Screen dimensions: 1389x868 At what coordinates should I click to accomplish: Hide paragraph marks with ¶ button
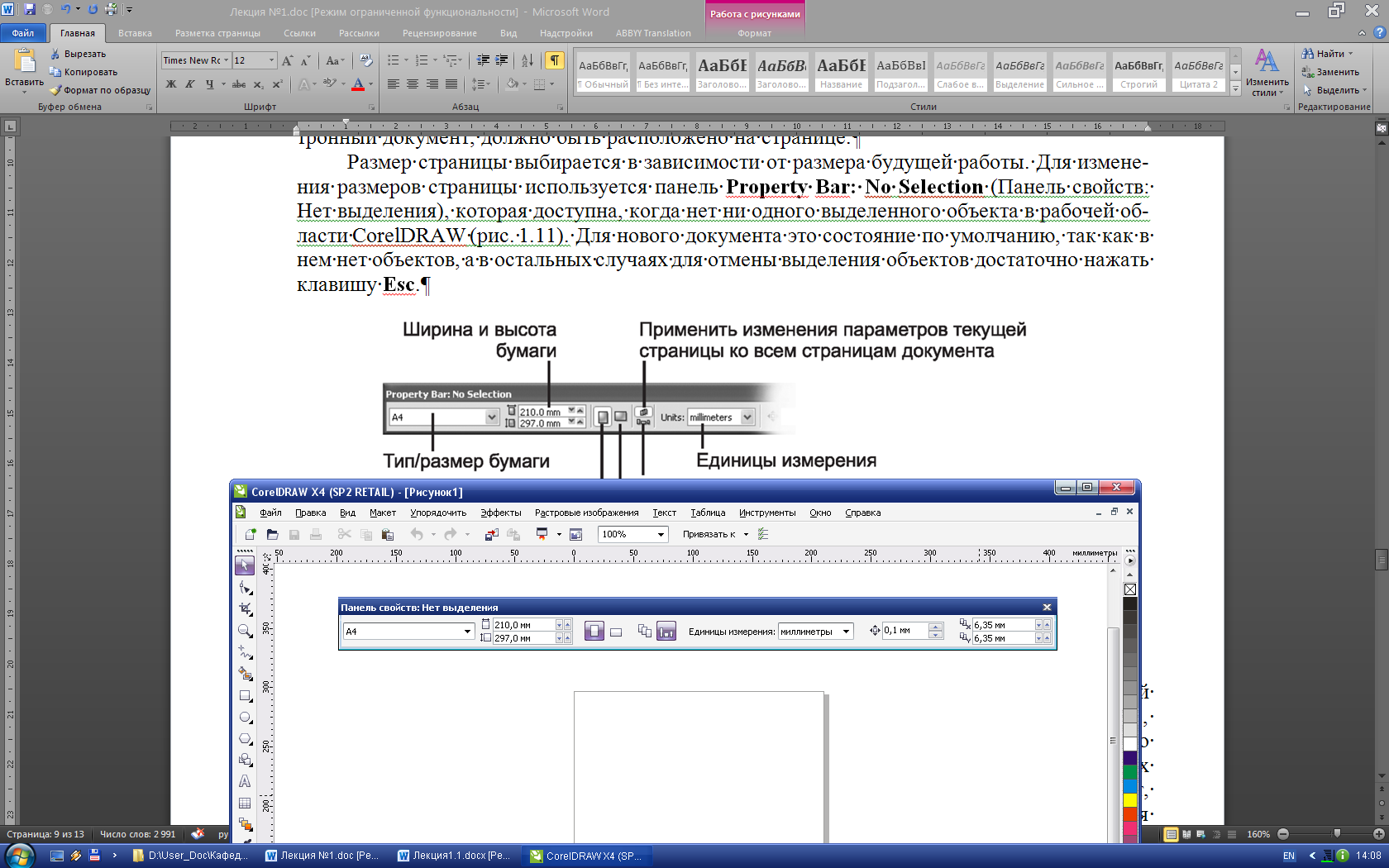555,60
